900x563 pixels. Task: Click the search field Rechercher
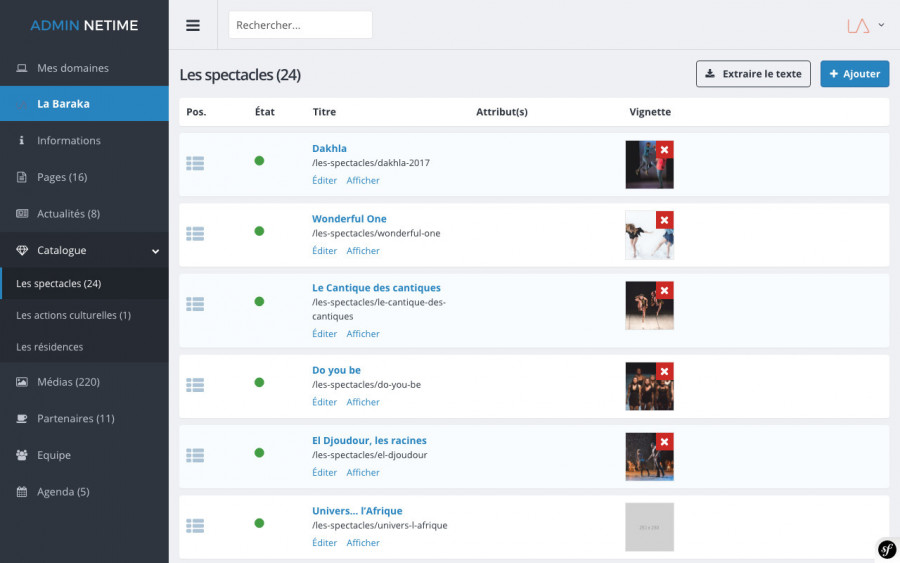point(300,25)
